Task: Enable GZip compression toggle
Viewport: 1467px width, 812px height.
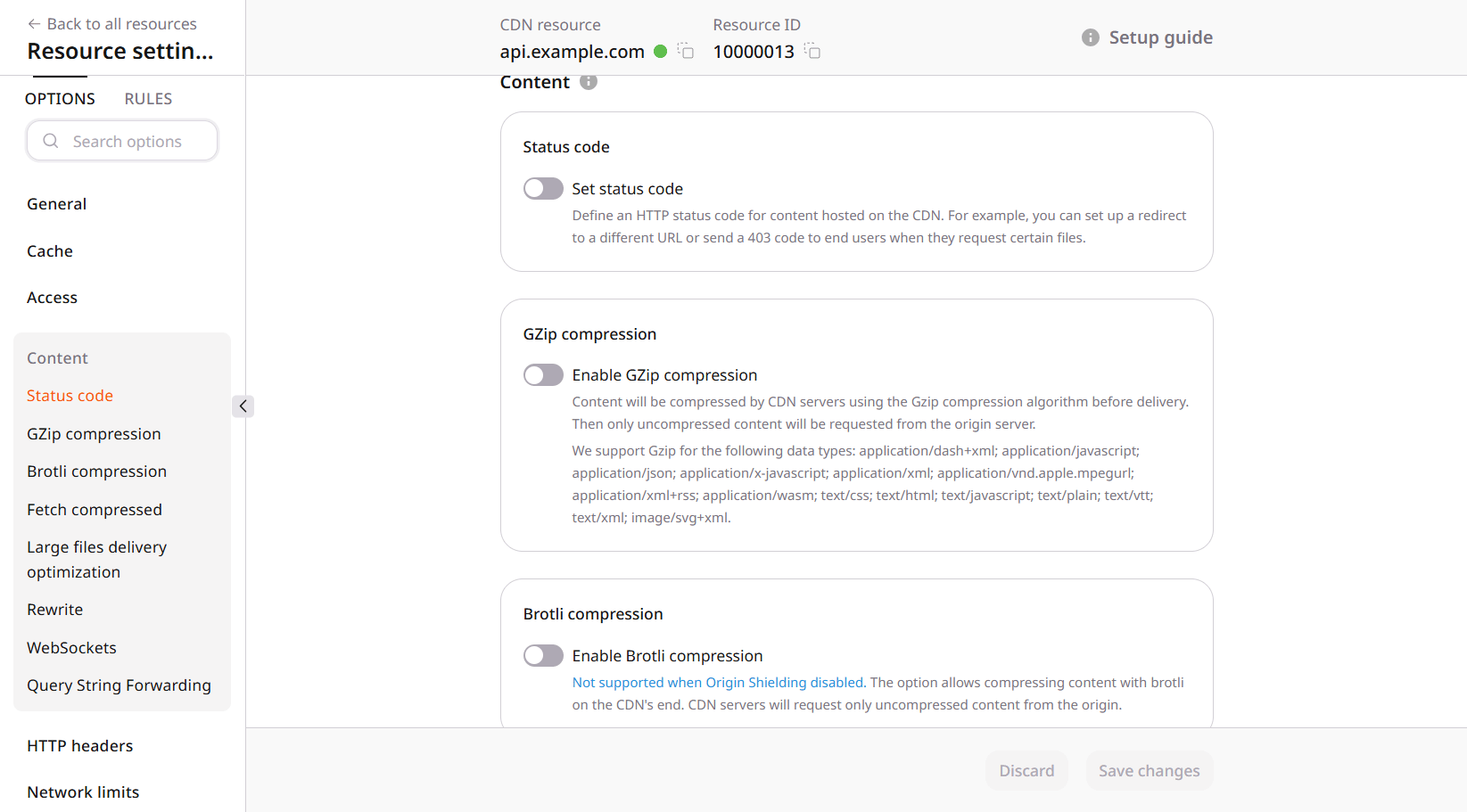Action: (543, 375)
